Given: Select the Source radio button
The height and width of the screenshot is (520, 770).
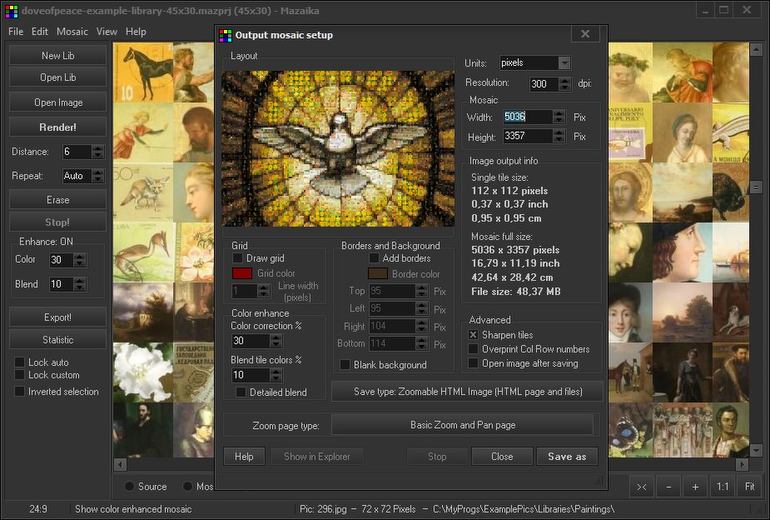Looking at the screenshot, I should [130, 486].
